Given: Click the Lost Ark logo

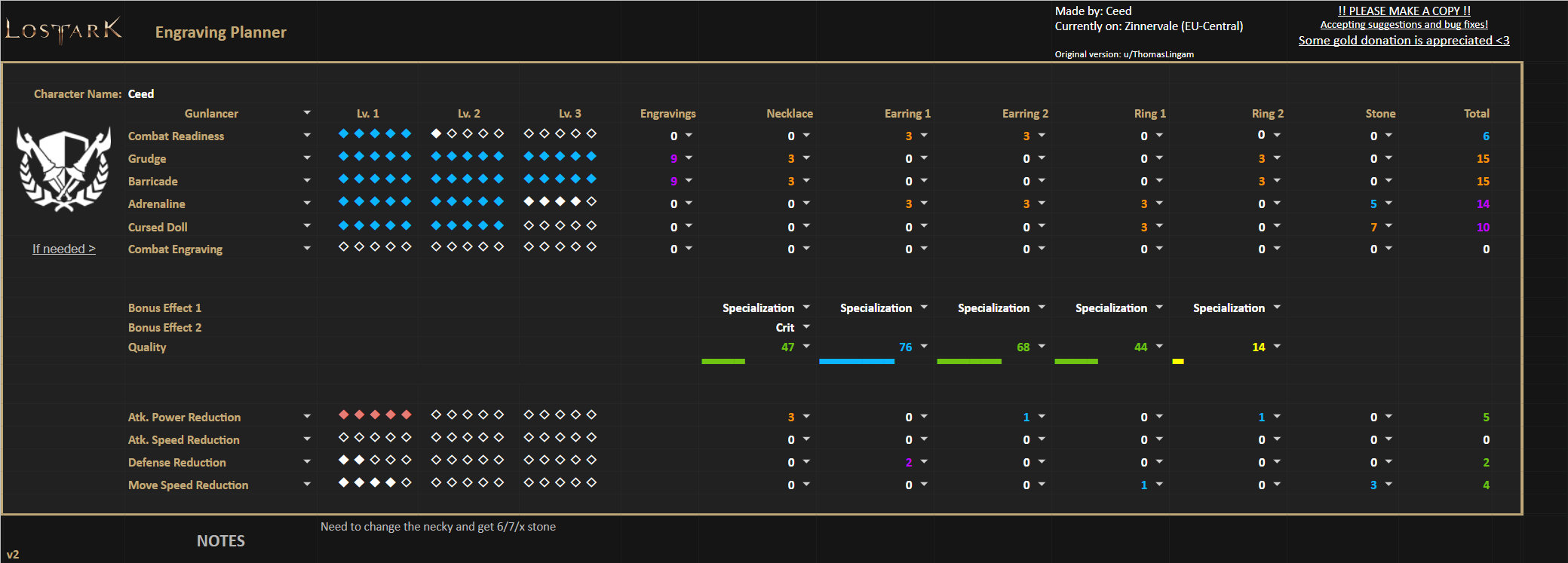Looking at the screenshot, I should point(63,30).
